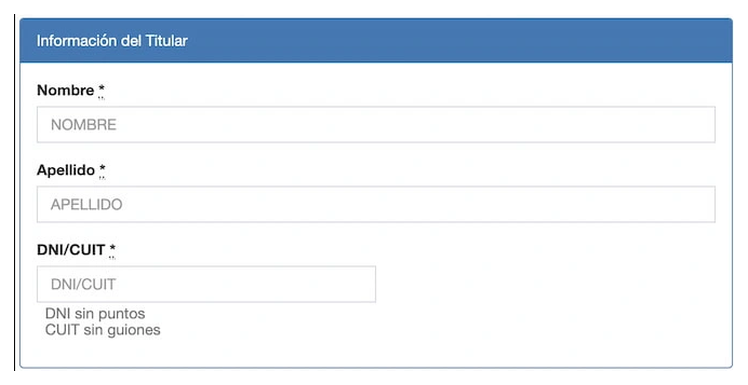Focus the Apellido text field
The height and width of the screenshot is (385, 748).
coord(376,204)
